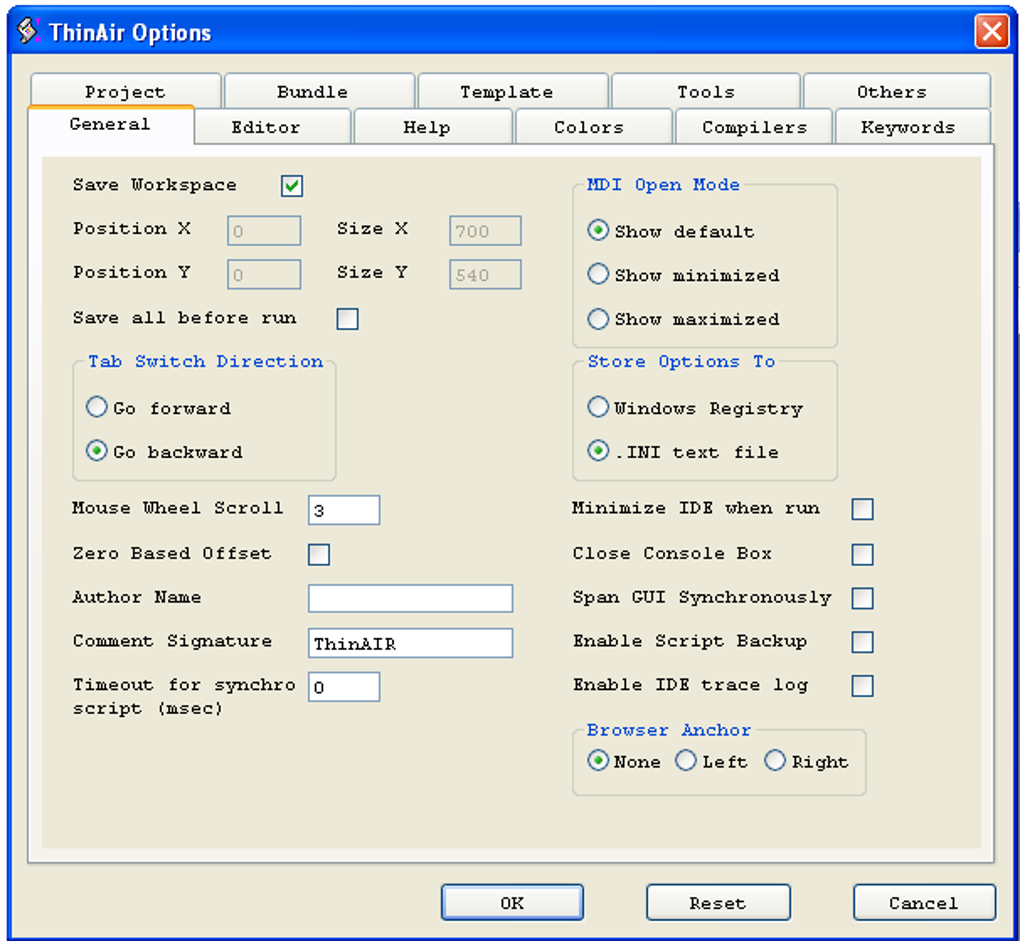
Task: Click the ThinAir icon in the title bar
Action: [x=27, y=31]
